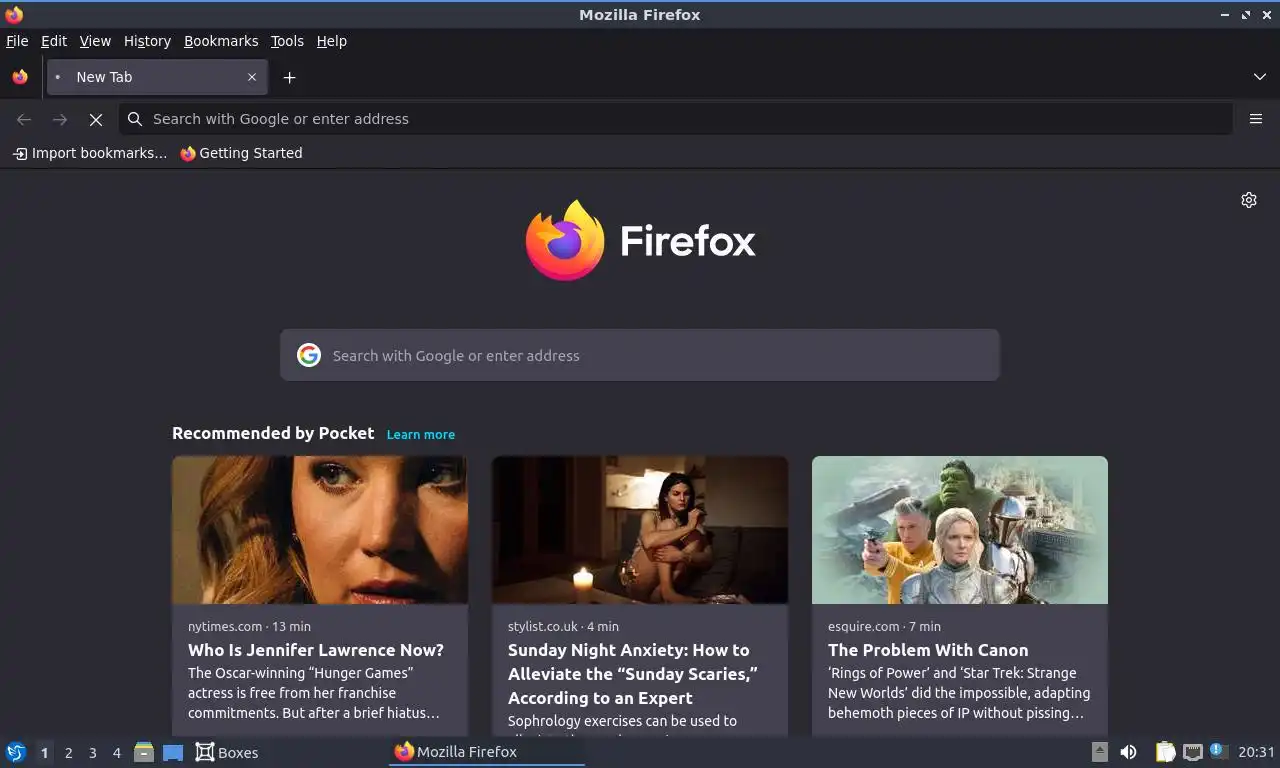Click the Pocket Learn more link

point(421,434)
